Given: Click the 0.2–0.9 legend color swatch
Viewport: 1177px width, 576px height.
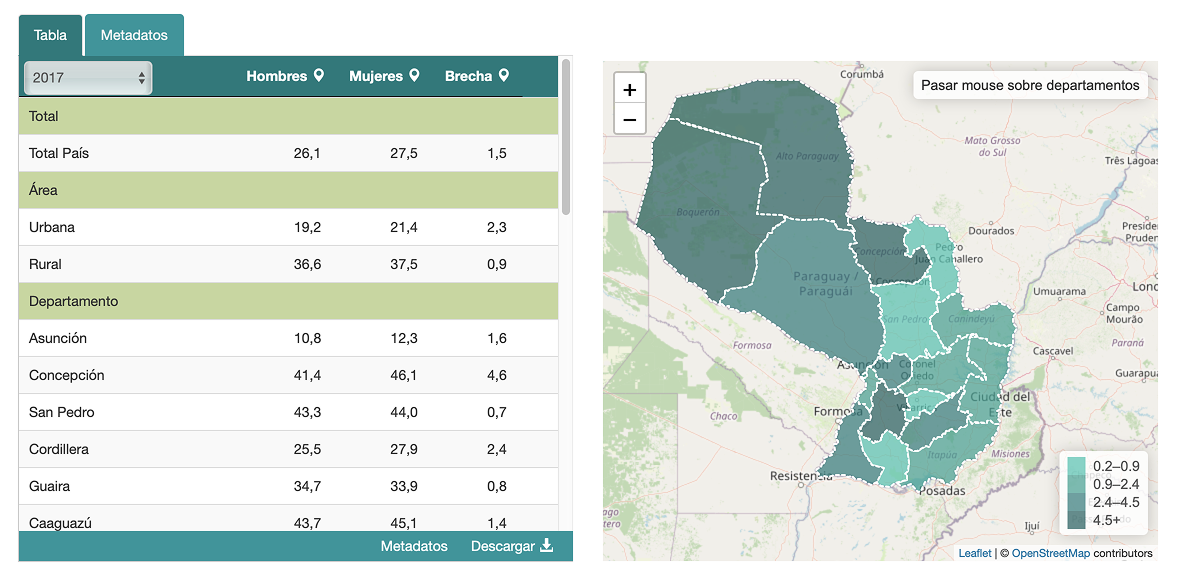Looking at the screenshot, I should tap(1076, 466).
